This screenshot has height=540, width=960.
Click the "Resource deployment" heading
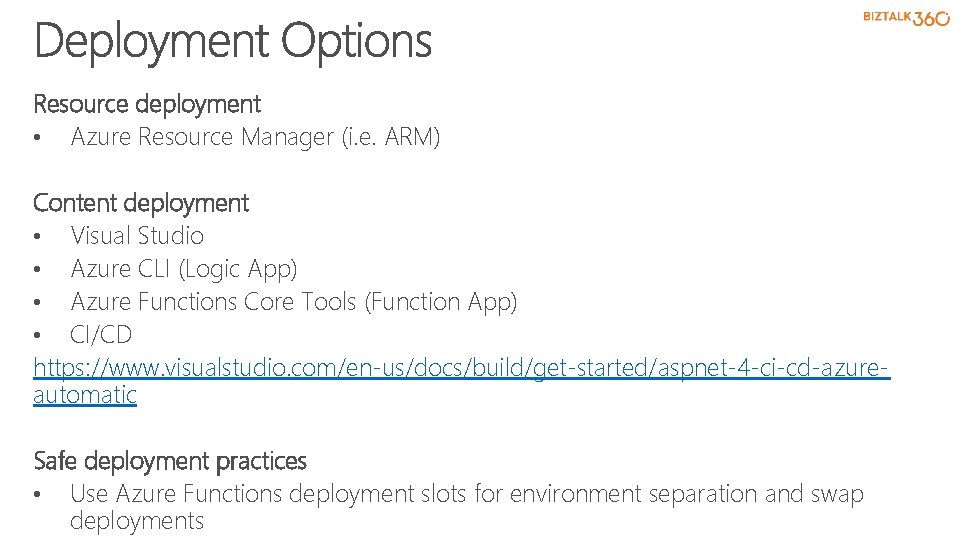147,104
